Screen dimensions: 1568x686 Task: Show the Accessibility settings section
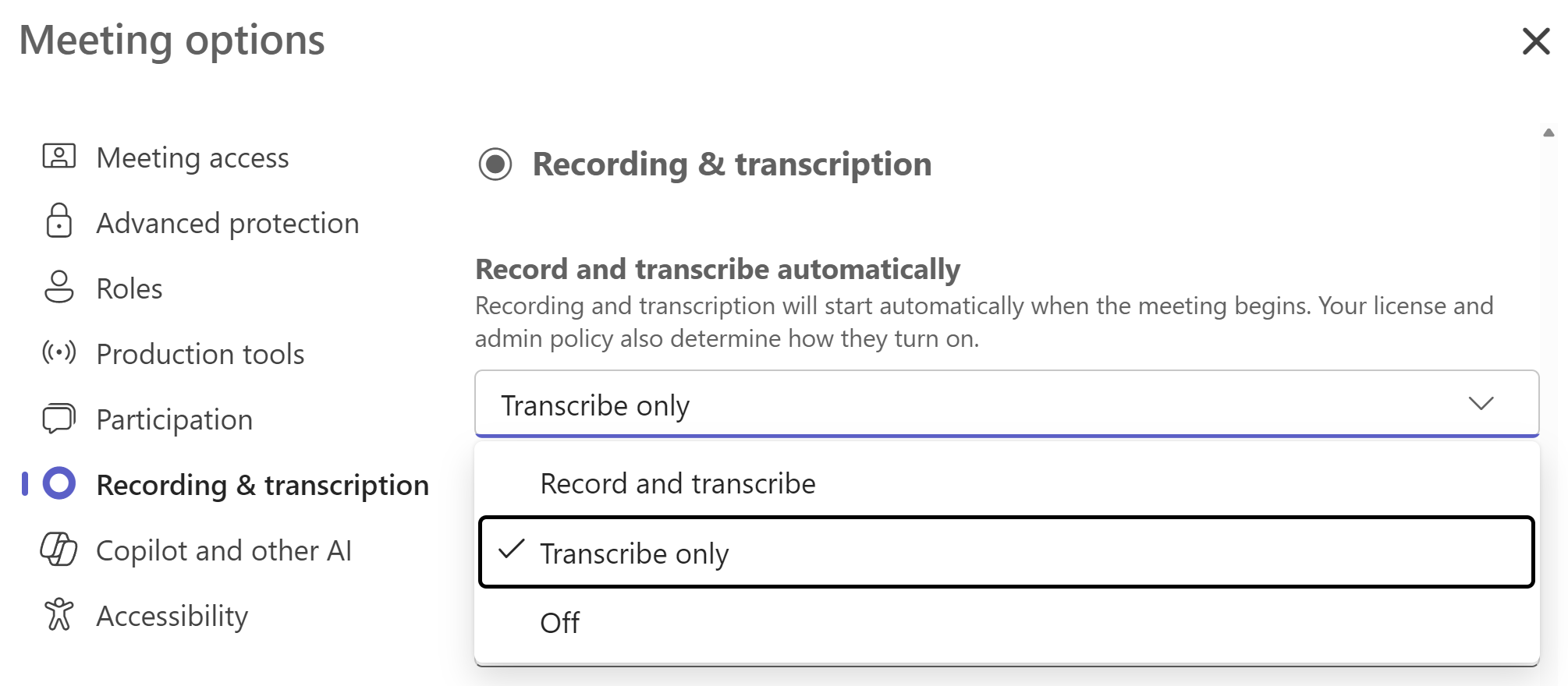(x=172, y=617)
